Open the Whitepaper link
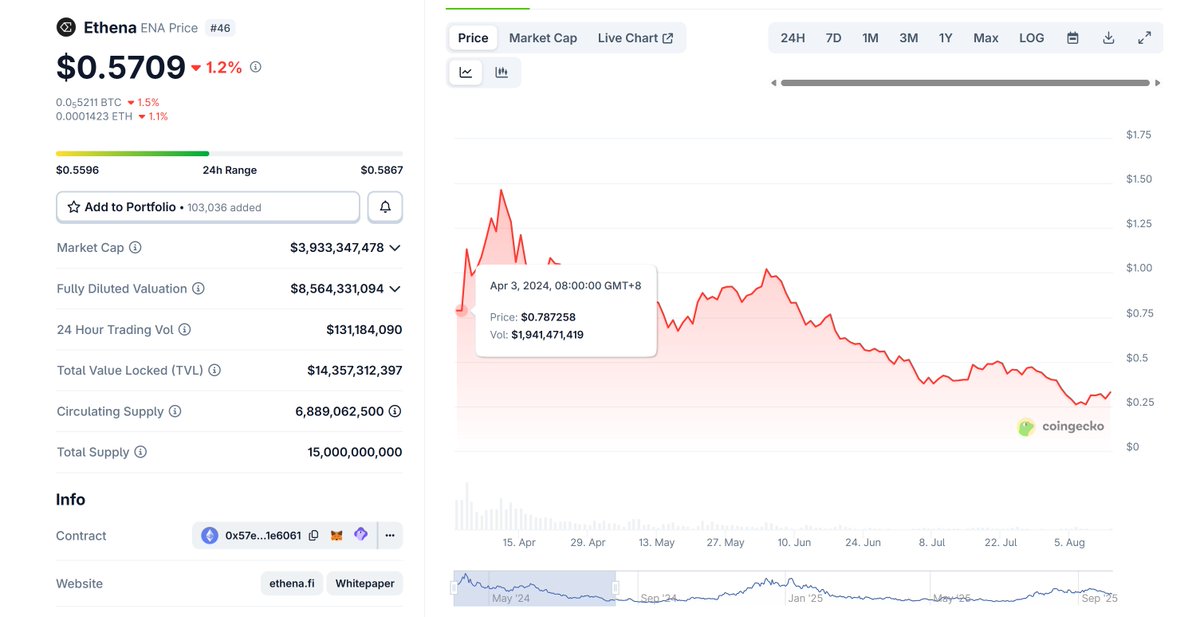The image size is (1200, 617). click(364, 584)
